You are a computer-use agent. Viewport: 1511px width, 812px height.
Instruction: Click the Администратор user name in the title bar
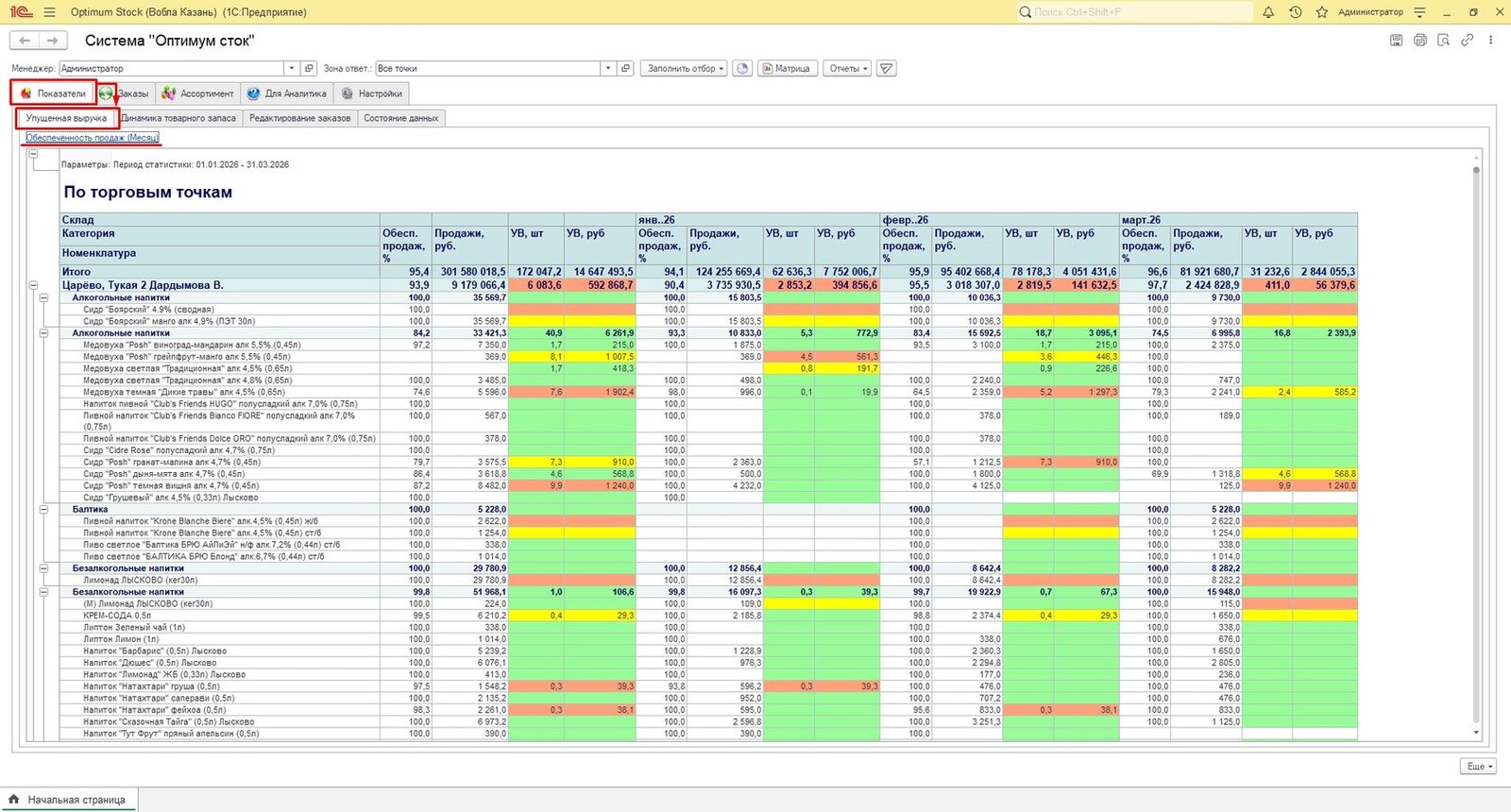(1370, 12)
